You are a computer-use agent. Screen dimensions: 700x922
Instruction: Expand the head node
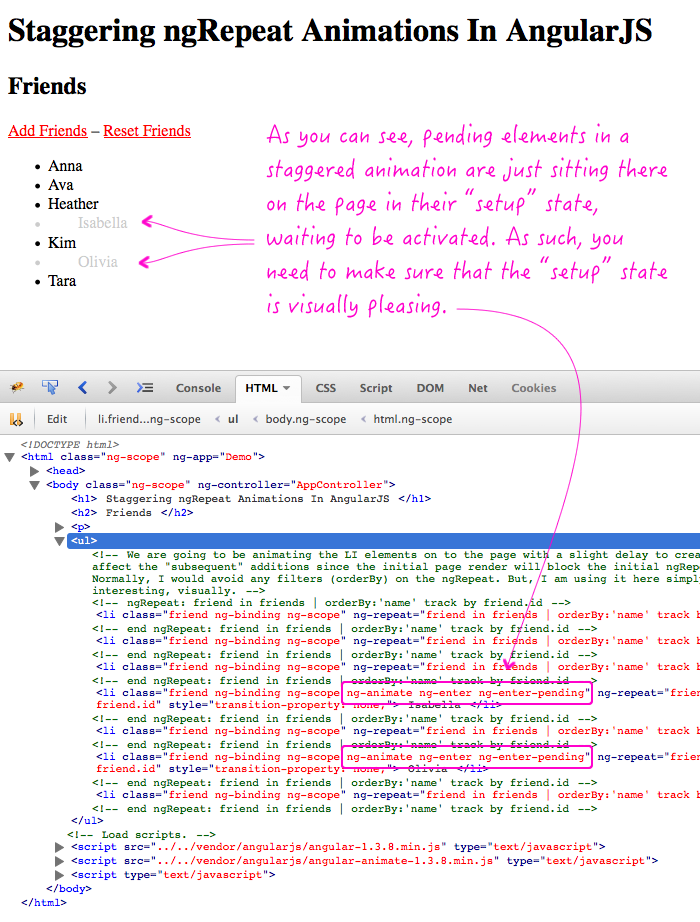pos(35,471)
